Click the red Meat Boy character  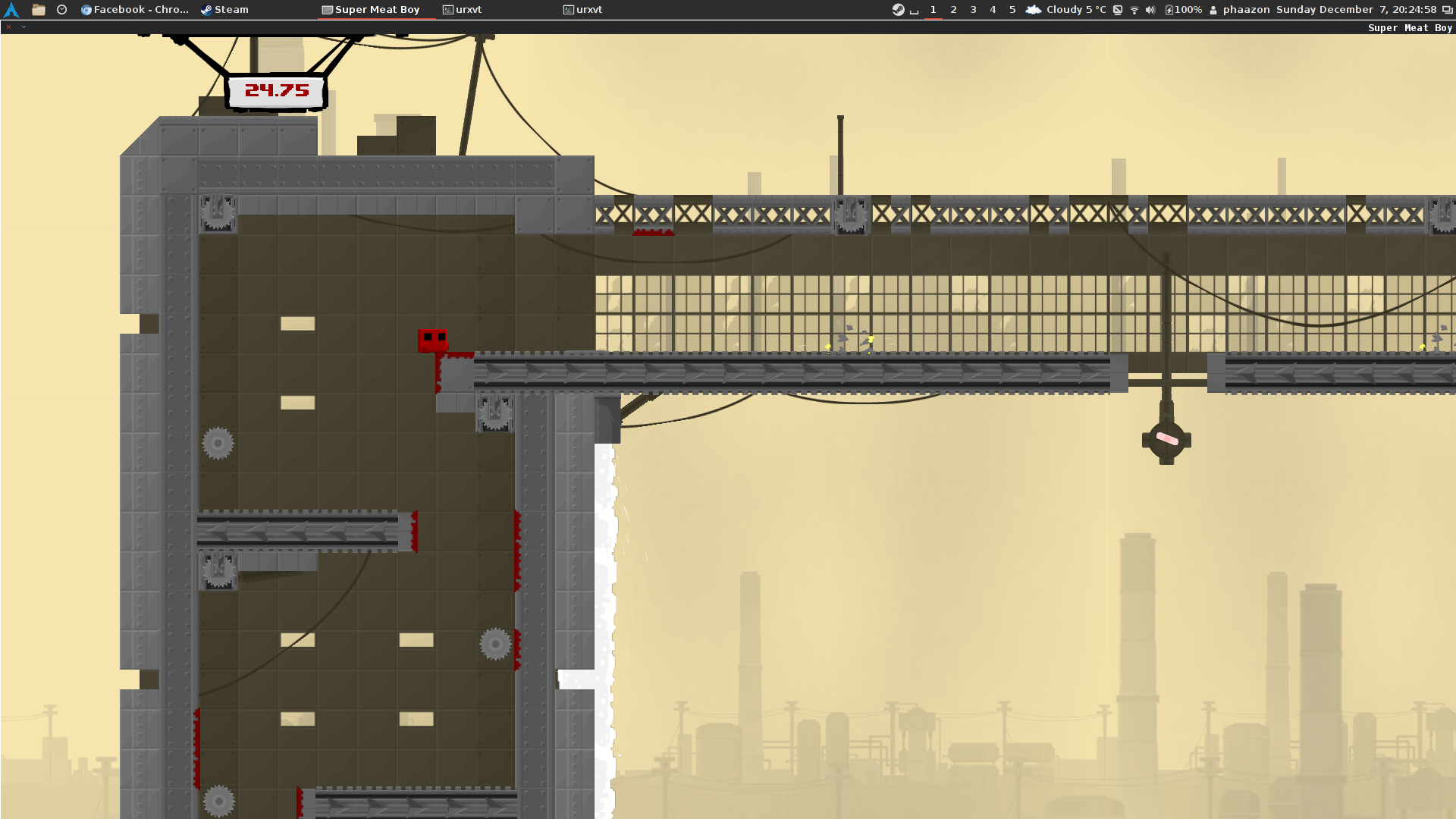coord(432,339)
